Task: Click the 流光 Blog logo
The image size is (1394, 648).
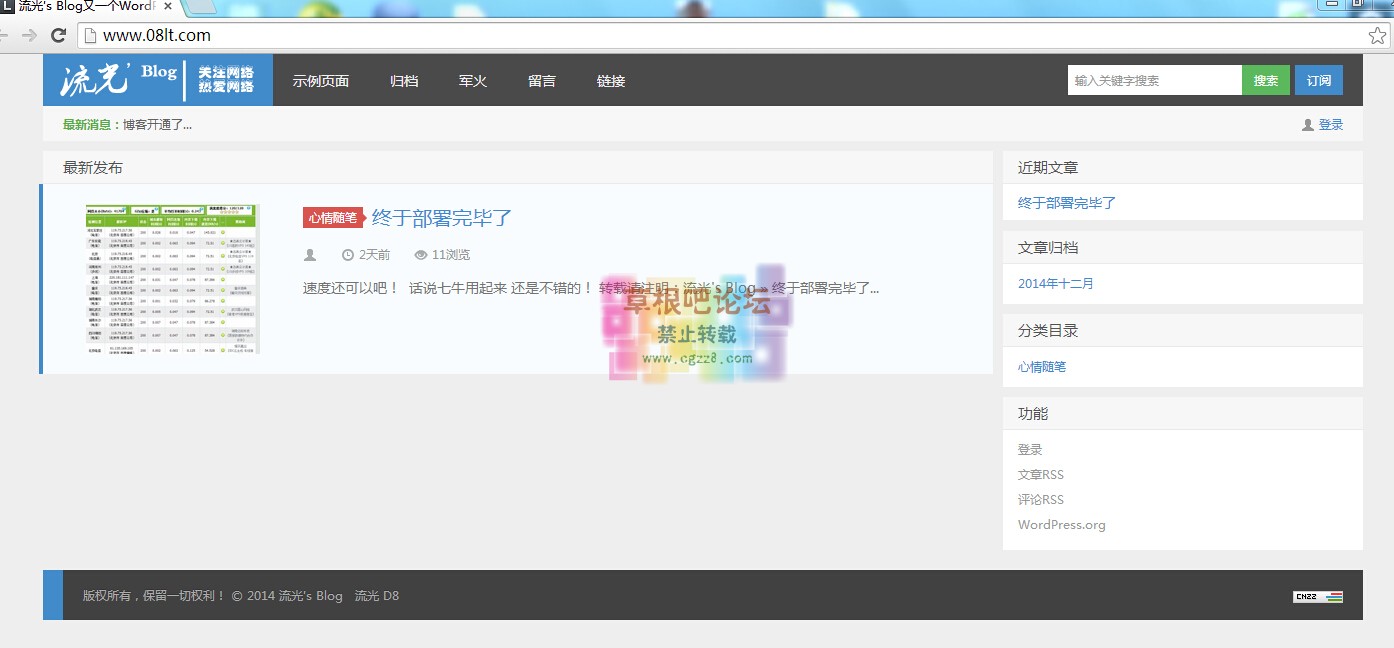Action: [x=157, y=80]
